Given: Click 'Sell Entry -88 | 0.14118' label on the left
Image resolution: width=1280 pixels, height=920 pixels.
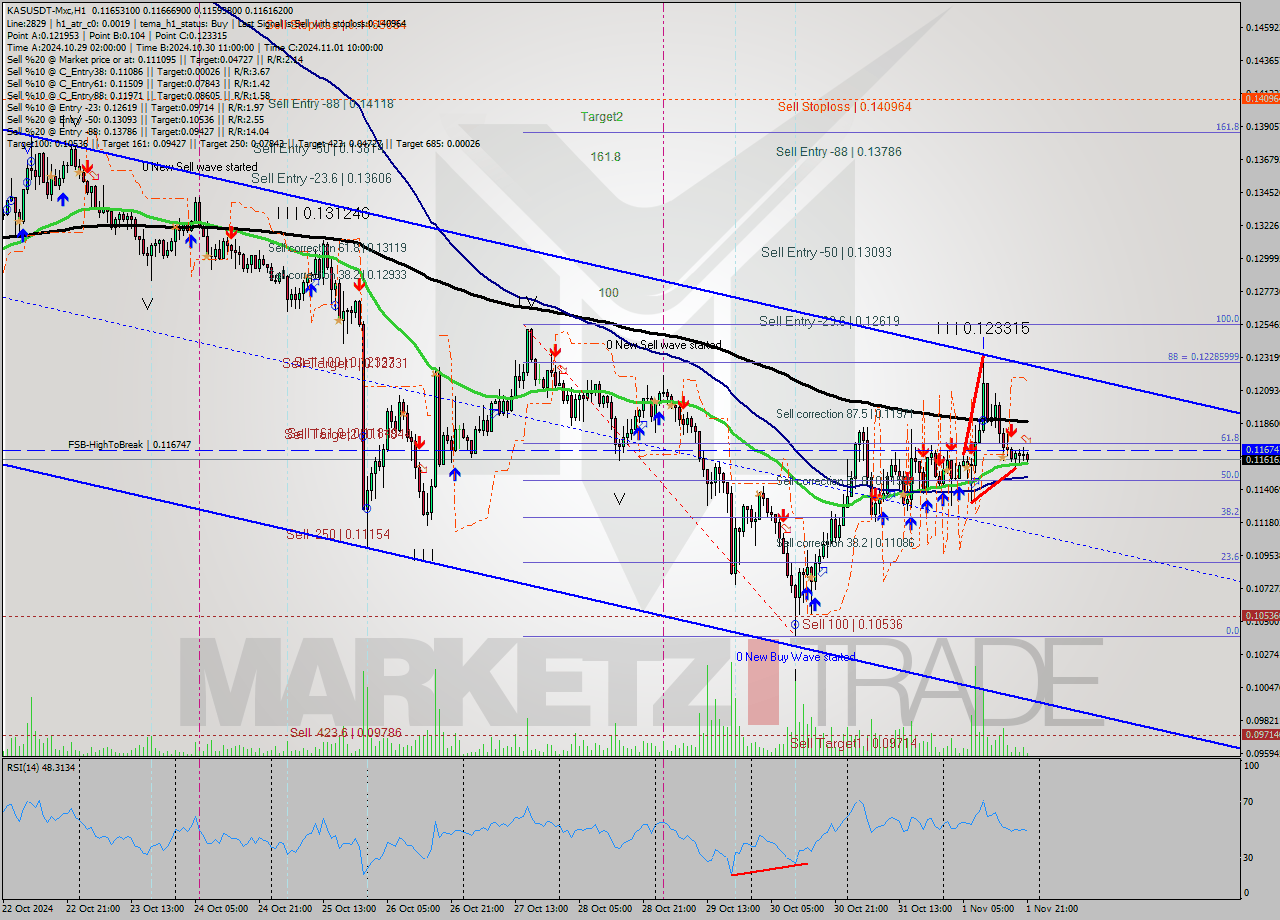Looking at the screenshot, I should [x=330, y=104].
